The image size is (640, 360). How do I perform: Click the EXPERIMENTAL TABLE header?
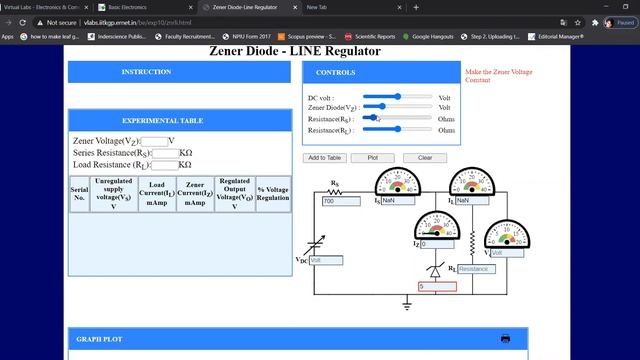(x=180, y=120)
